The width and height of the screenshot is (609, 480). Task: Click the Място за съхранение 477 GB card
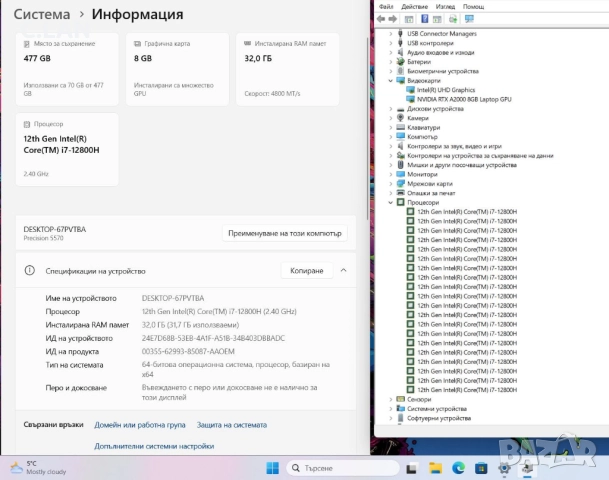(x=67, y=69)
